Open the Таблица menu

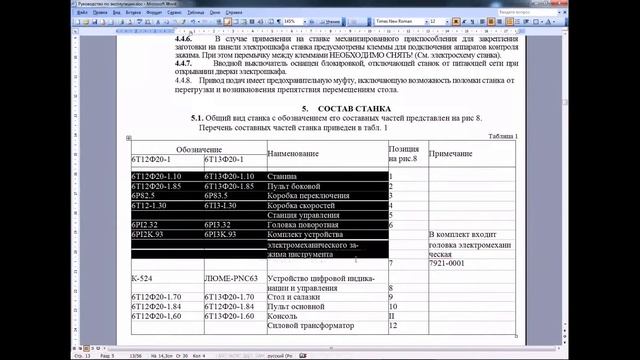click(196, 13)
